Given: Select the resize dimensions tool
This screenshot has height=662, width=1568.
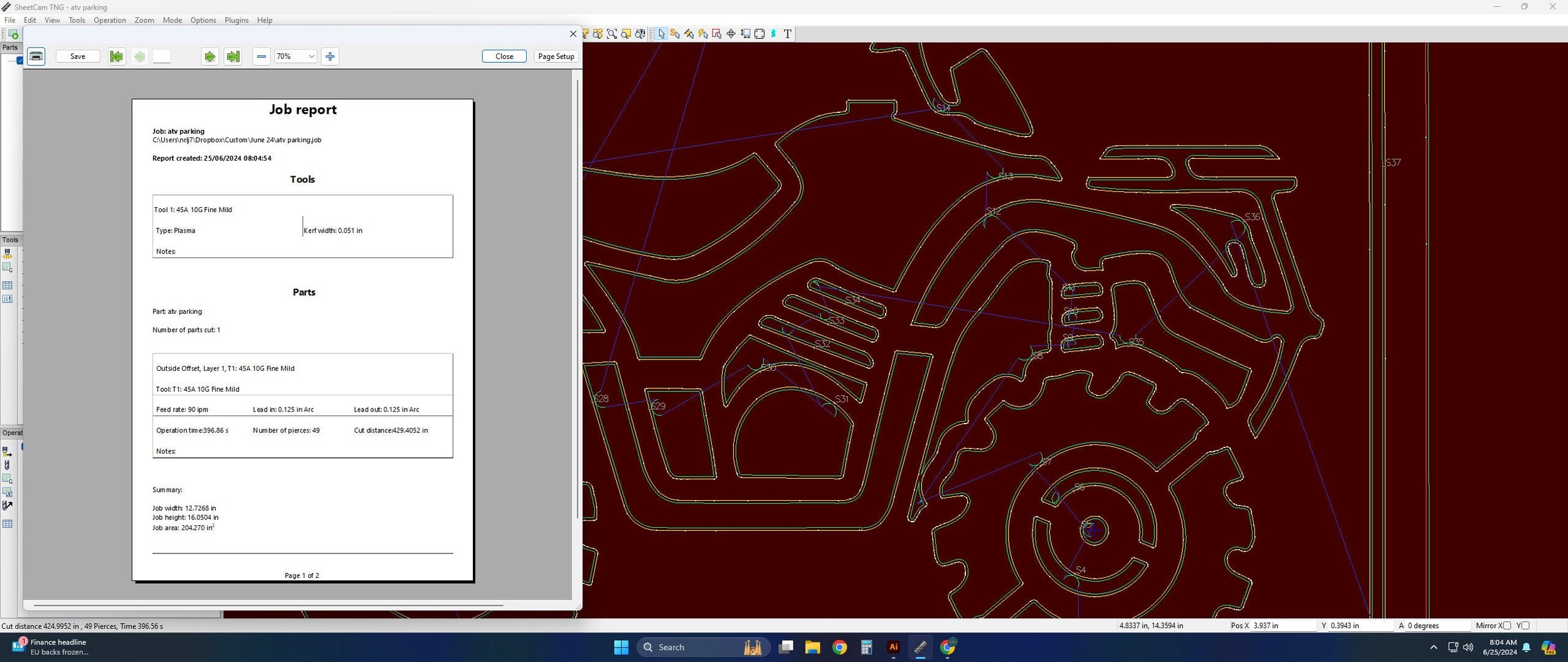Looking at the screenshot, I should click(745, 34).
